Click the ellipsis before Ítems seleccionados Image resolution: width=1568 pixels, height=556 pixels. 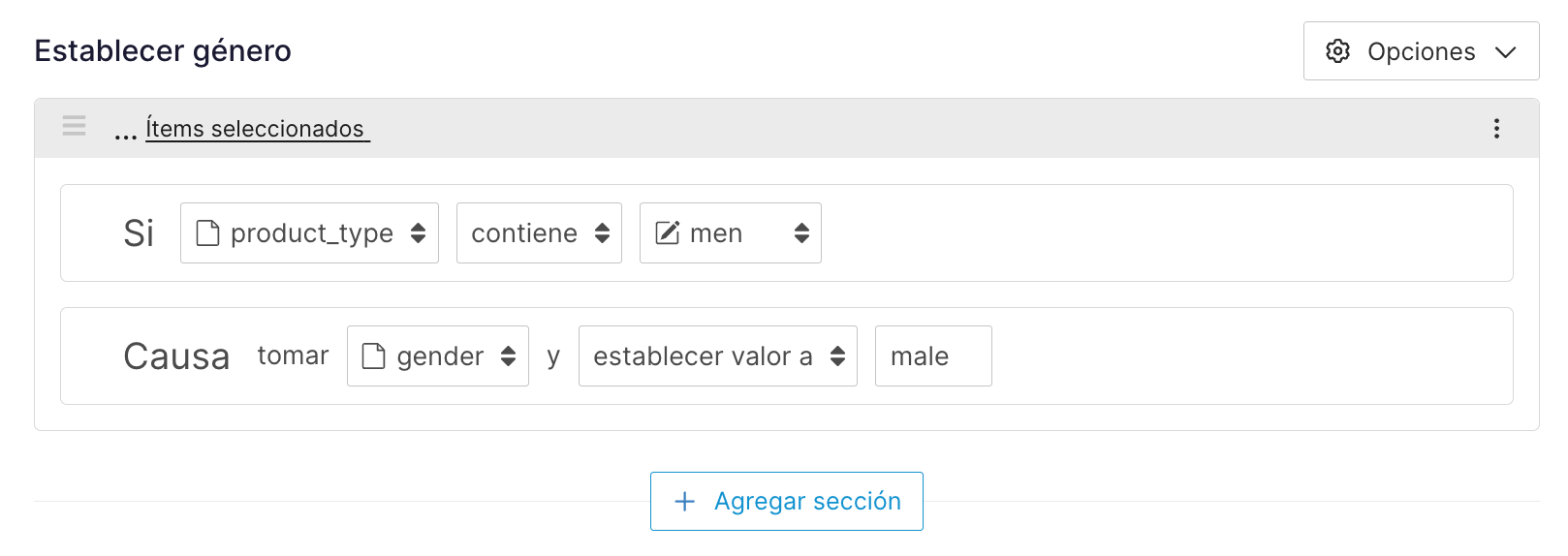click(x=125, y=133)
